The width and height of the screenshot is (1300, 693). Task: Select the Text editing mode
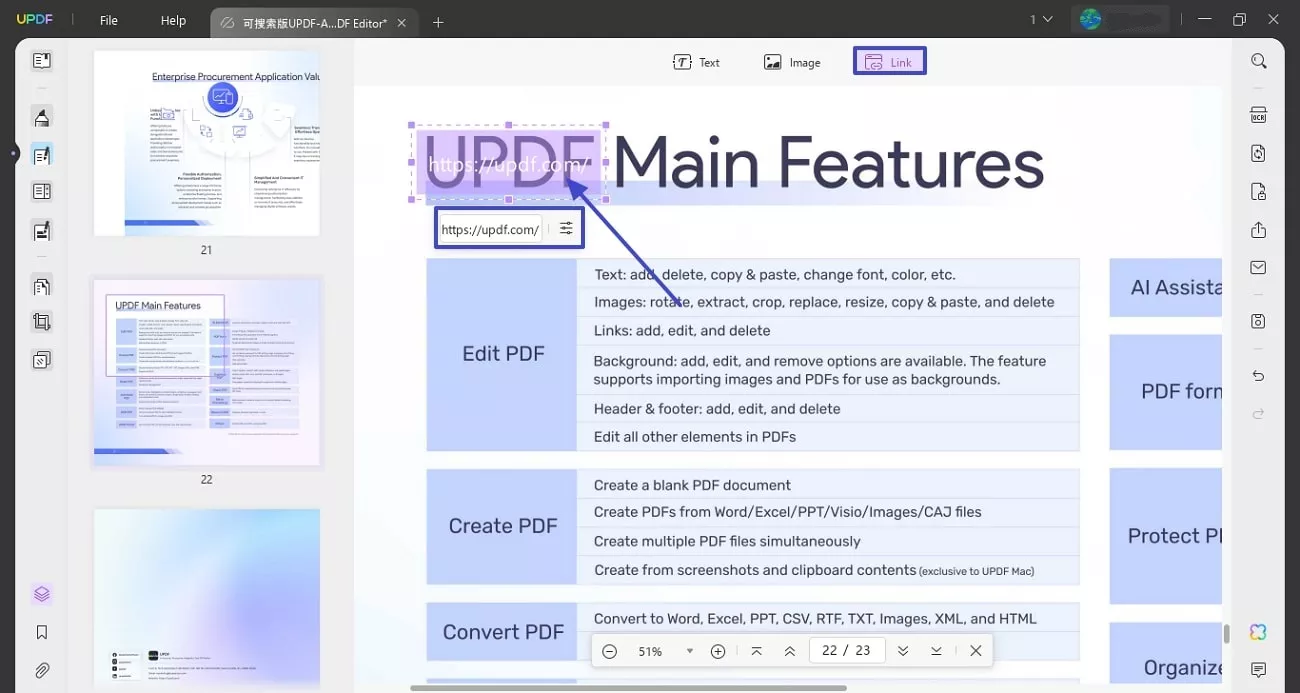tap(696, 62)
